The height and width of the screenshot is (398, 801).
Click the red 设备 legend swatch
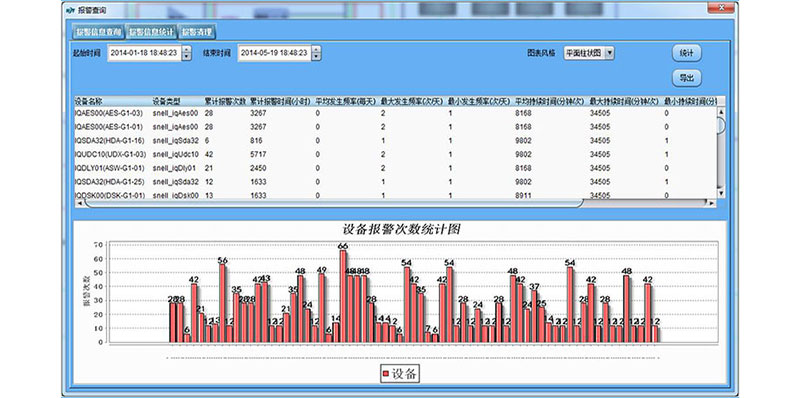tap(386, 374)
